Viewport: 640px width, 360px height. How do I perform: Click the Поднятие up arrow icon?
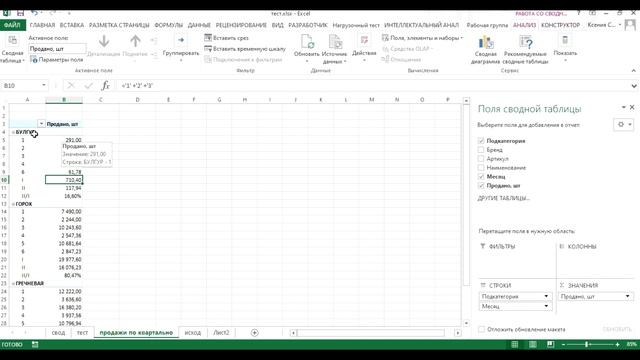[135, 41]
